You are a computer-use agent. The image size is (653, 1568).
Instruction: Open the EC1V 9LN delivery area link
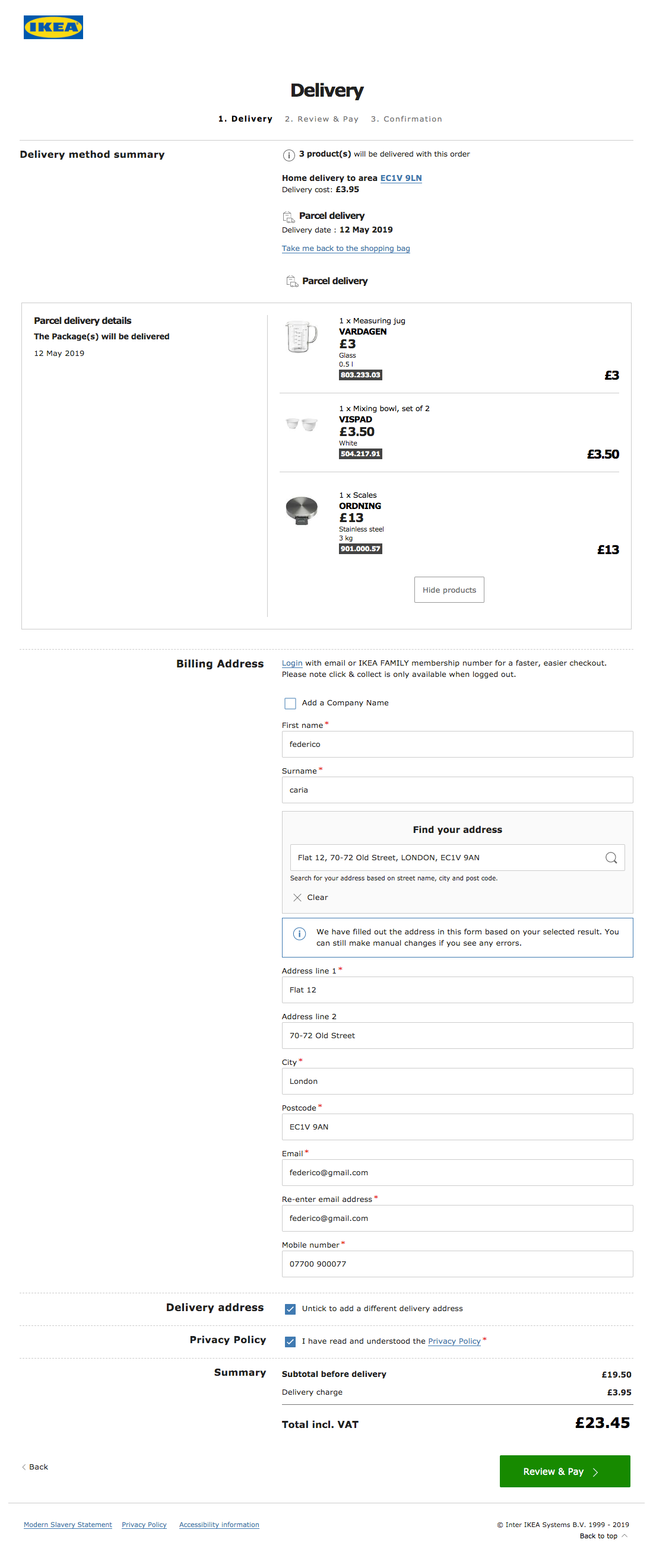pyautogui.click(x=400, y=178)
